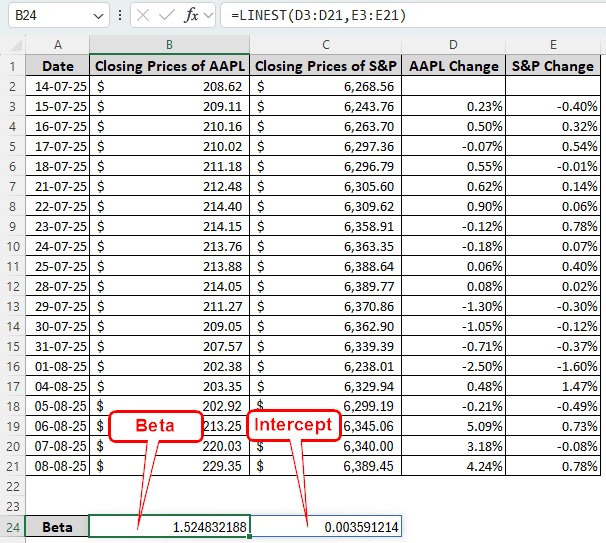
Task: Click the Closing Prices of AAPL header cell
Action: 169,66
